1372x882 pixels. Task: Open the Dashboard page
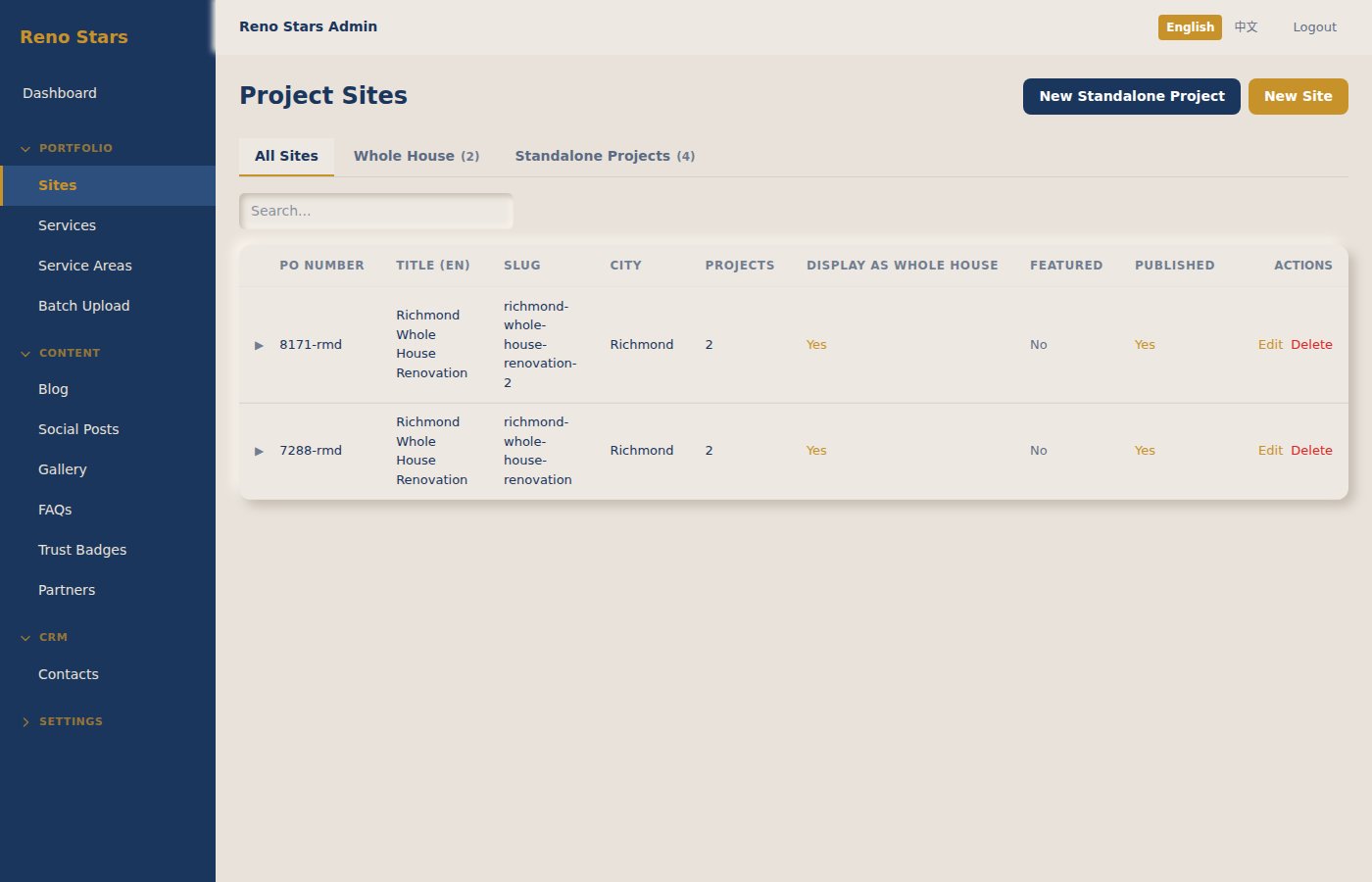(60, 93)
